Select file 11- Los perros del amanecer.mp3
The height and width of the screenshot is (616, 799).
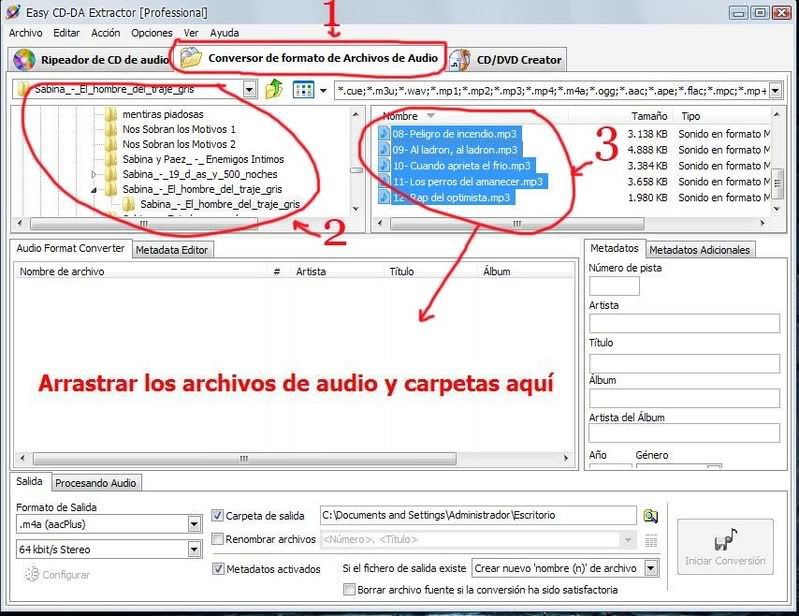(468, 181)
